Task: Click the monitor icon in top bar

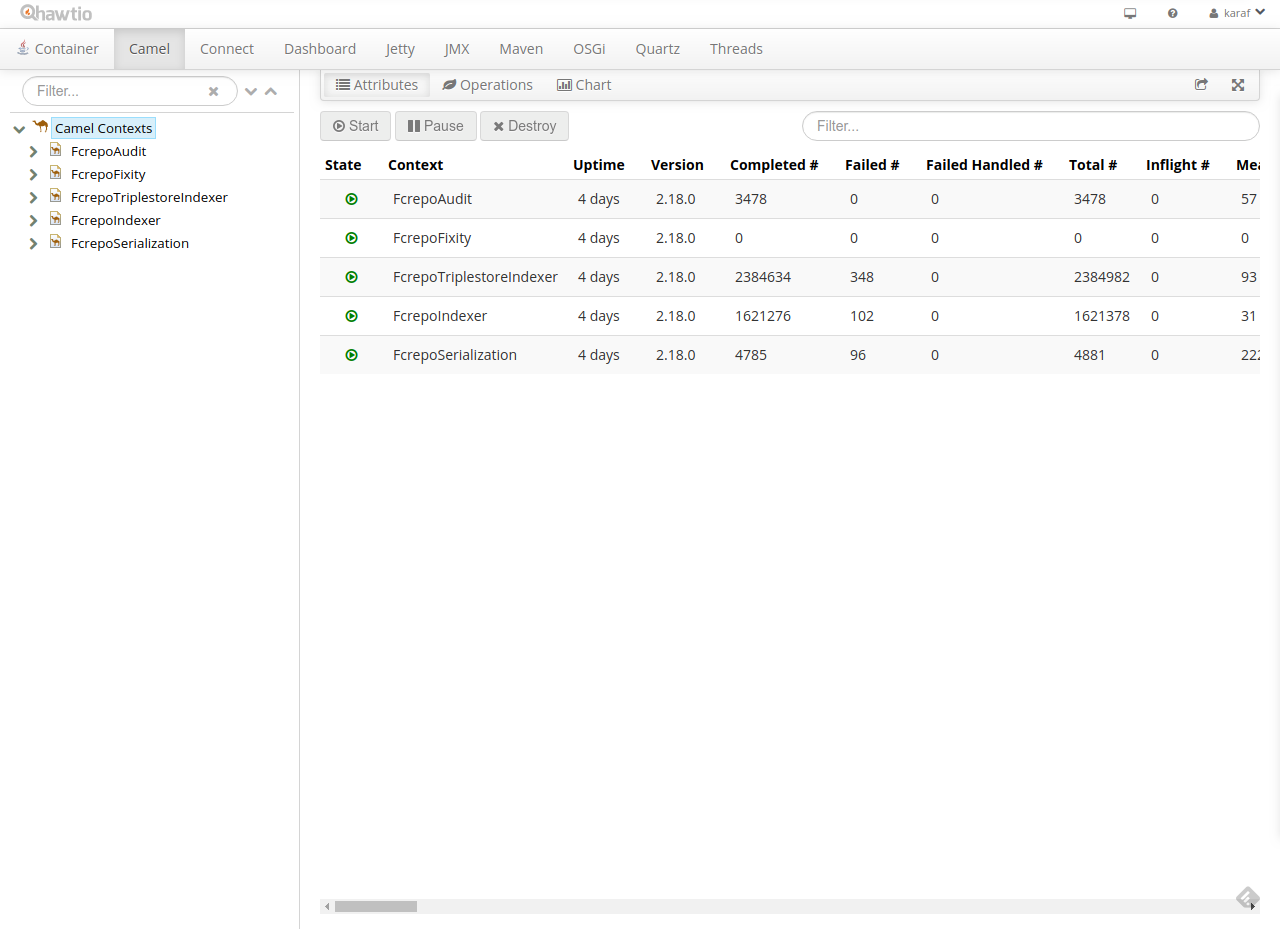Action: tap(1130, 14)
